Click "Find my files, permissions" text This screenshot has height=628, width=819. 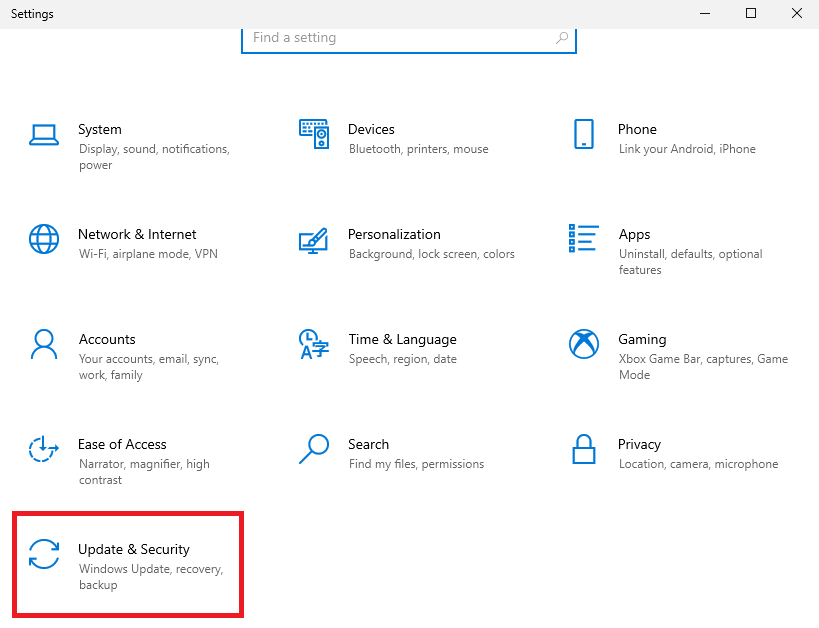pyautogui.click(x=416, y=464)
